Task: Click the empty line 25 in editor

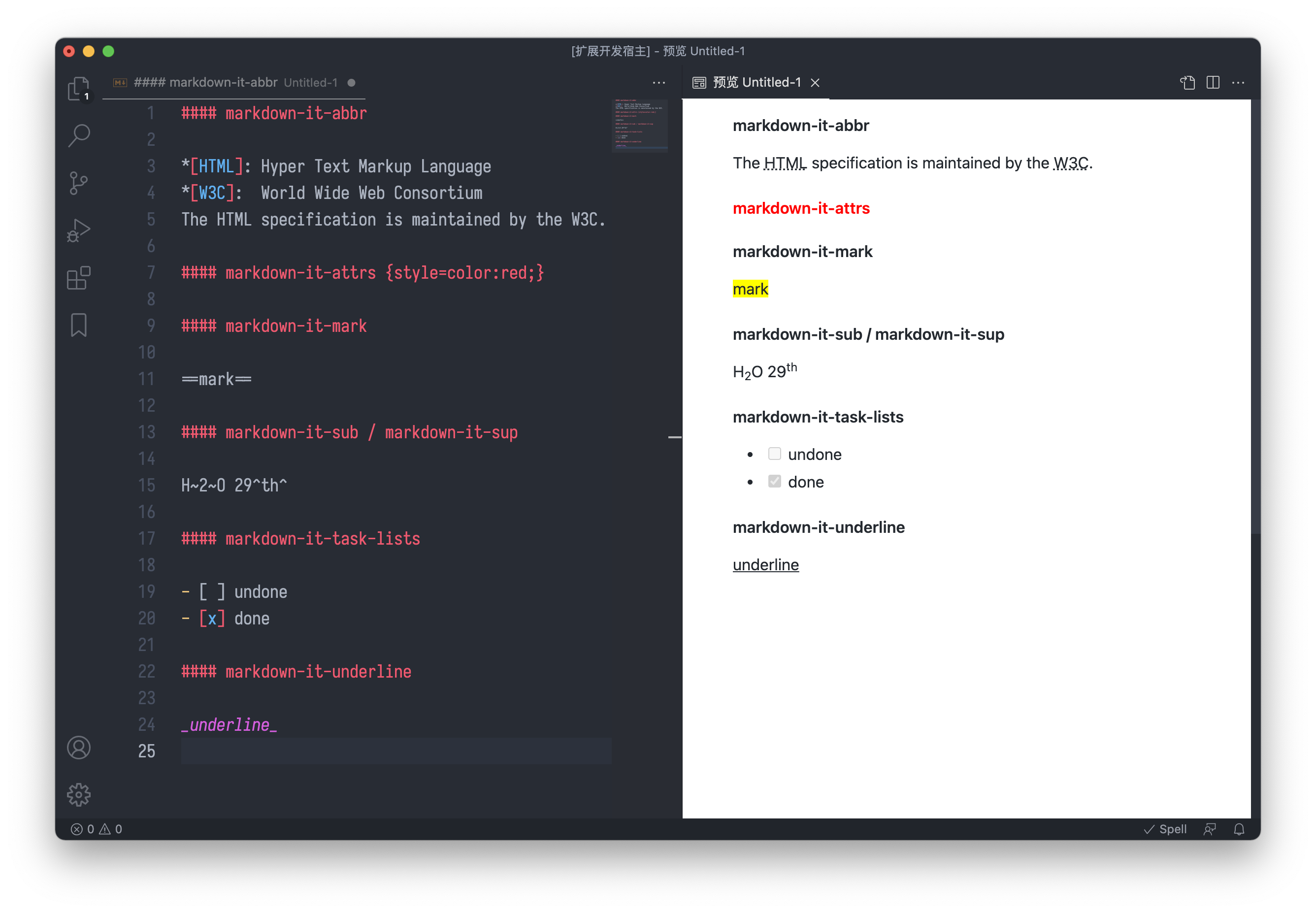Action: [x=396, y=750]
